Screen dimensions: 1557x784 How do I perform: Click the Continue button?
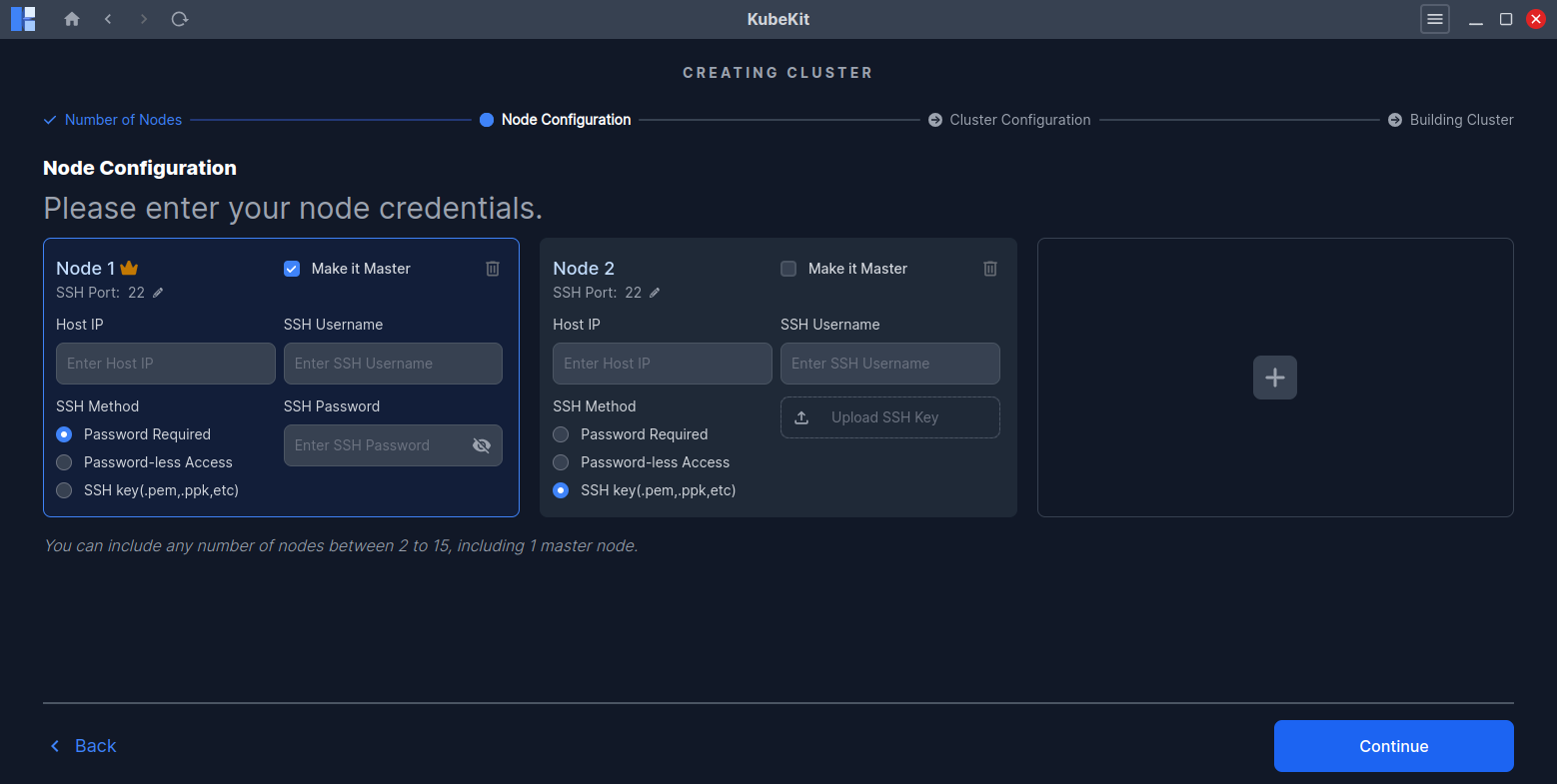[x=1393, y=746]
